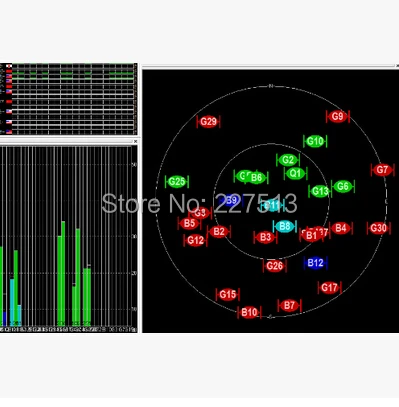The height and width of the screenshot is (407, 399).
Task: Click the red B7 satellite marker
Action: 289,305
